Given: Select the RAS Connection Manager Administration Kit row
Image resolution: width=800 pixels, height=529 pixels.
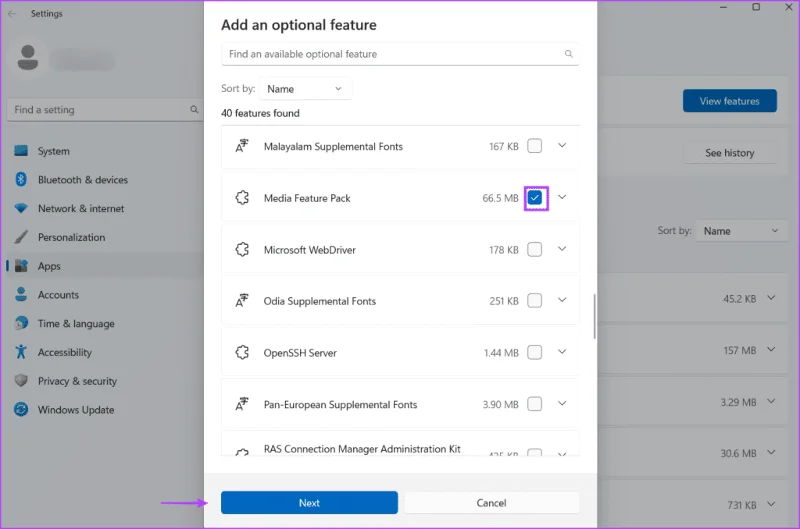Looking at the screenshot, I should click(x=400, y=443).
